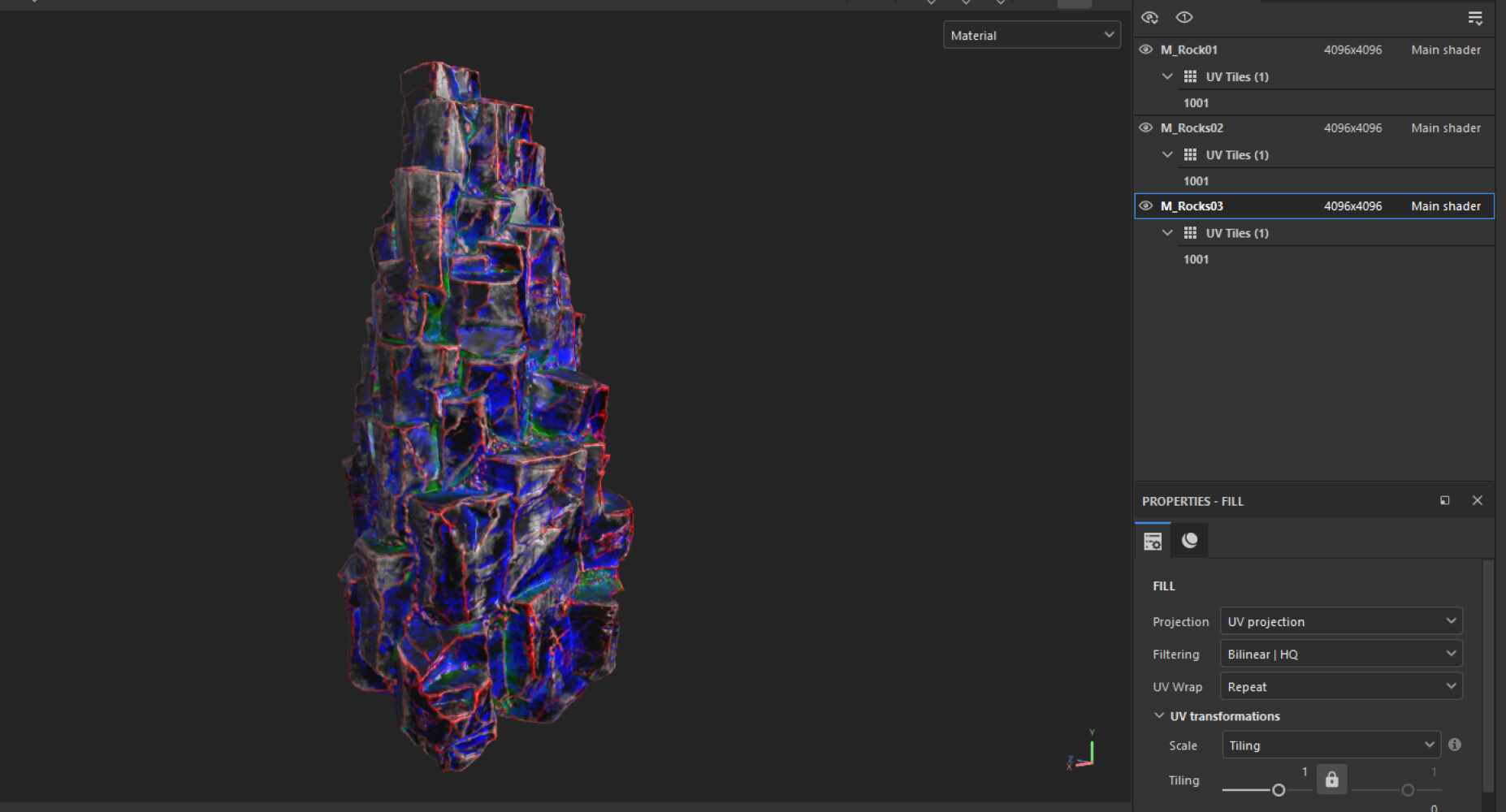The image size is (1506, 812).
Task: Open the viewport Material display mode dropdown
Action: 1031,34
